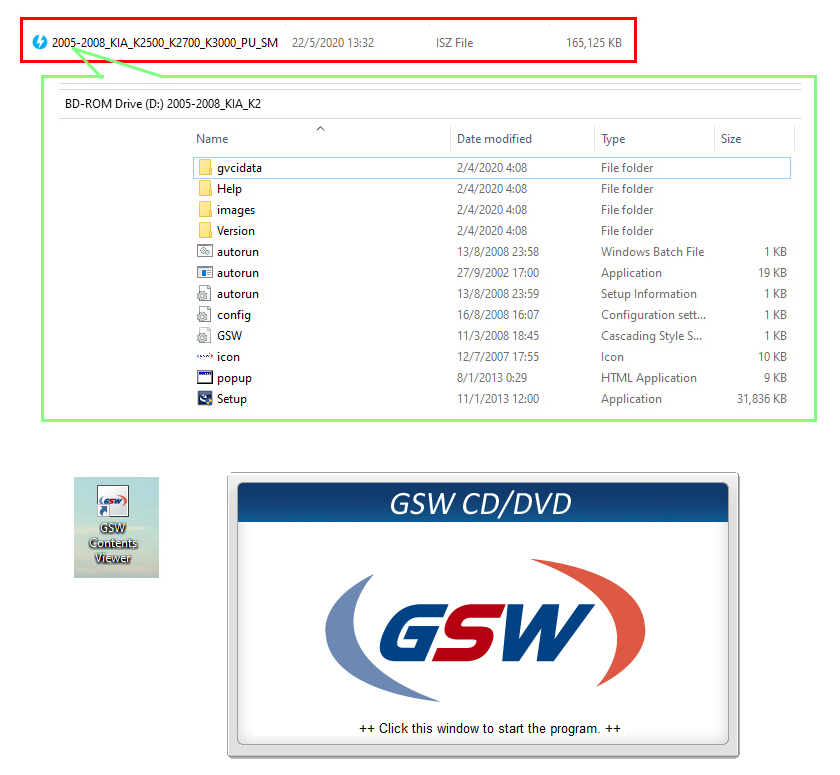Click the autorun Application icon

tap(205, 273)
